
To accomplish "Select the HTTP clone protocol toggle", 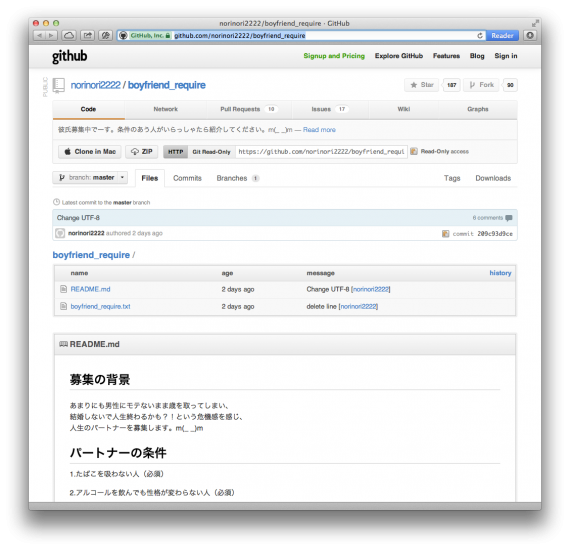I will click(x=176, y=152).
